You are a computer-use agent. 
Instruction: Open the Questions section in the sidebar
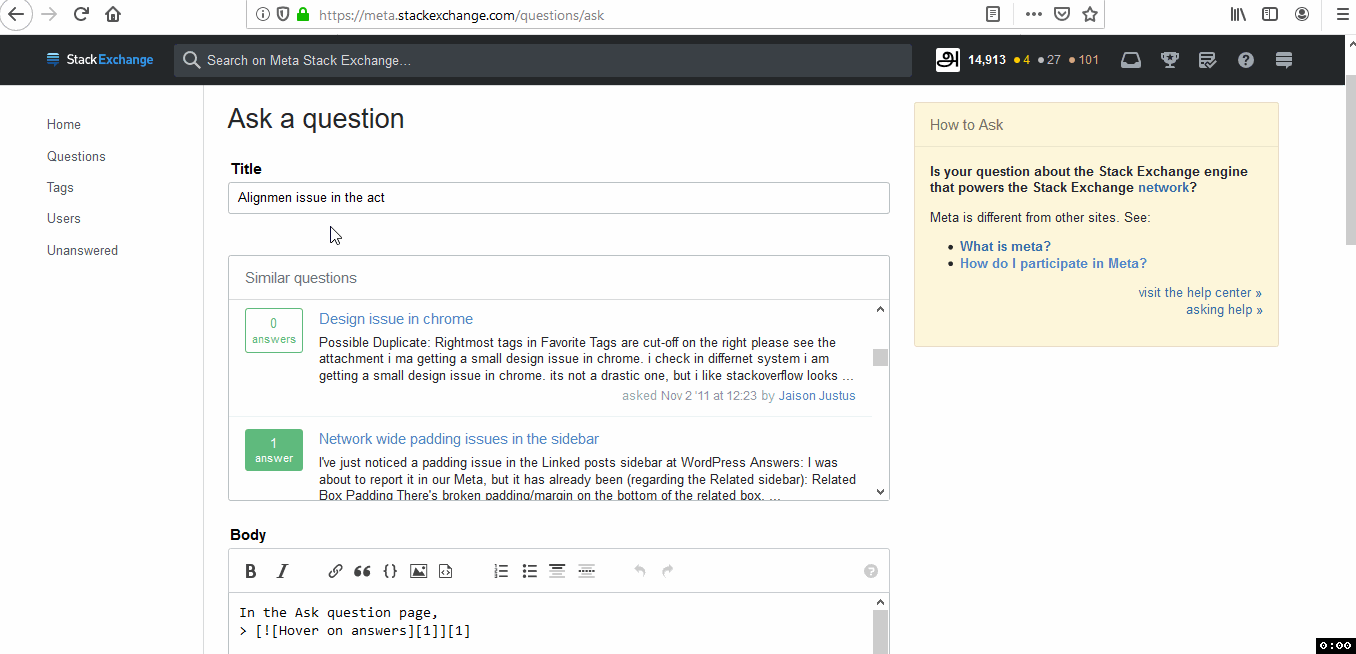(x=76, y=156)
